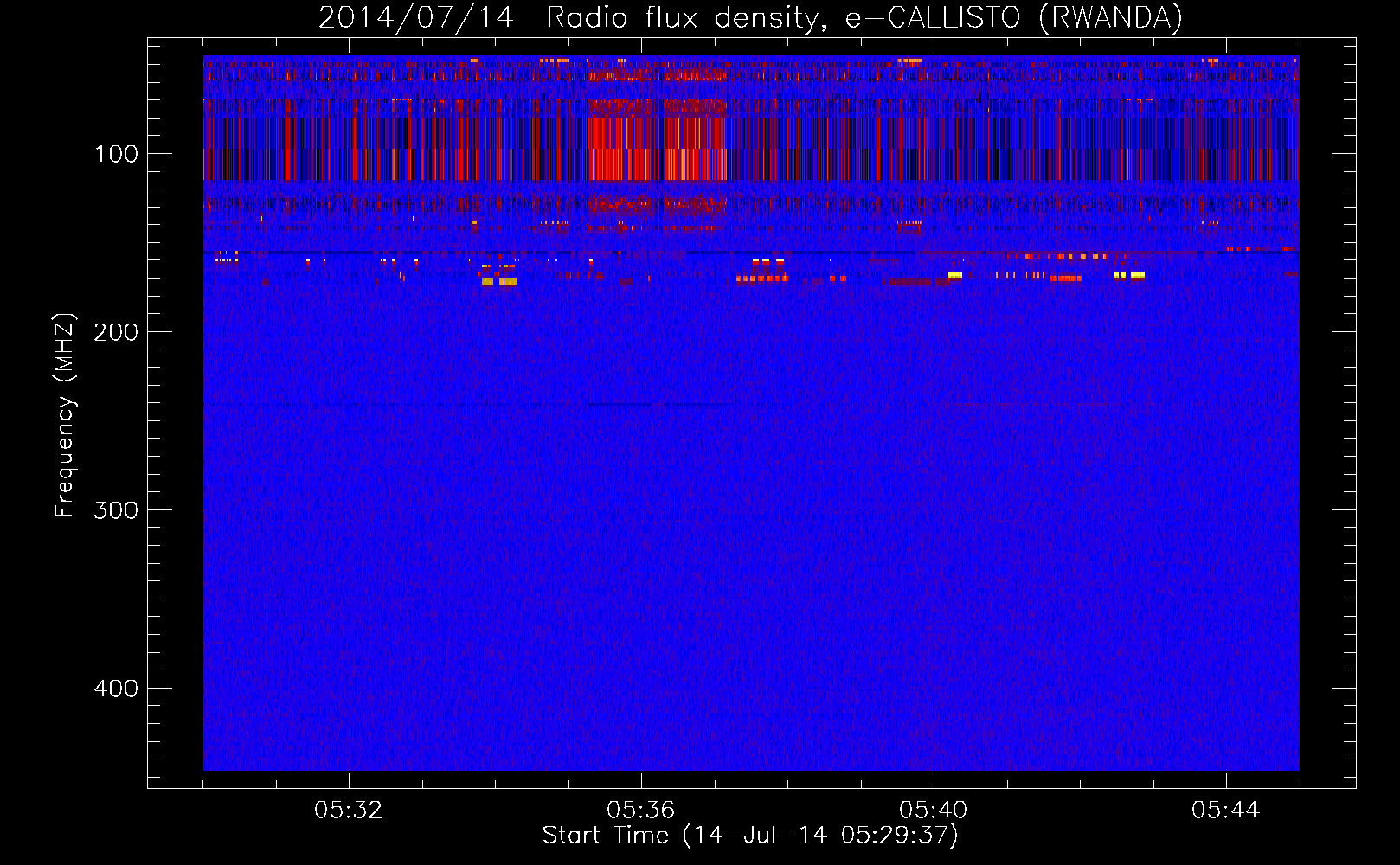The image size is (1400, 865).
Task: Click the 05:40 time tick label
Action: 934,811
